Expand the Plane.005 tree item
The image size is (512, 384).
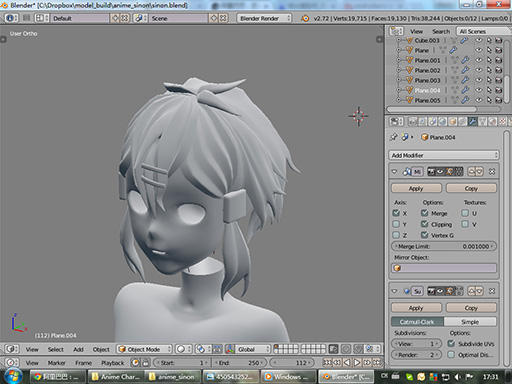click(x=398, y=100)
